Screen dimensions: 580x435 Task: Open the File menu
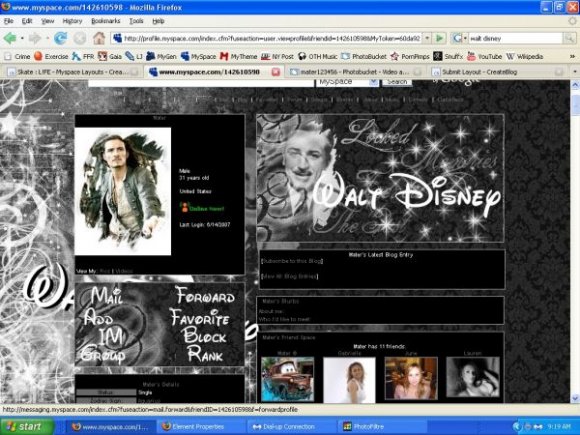click(x=9, y=21)
